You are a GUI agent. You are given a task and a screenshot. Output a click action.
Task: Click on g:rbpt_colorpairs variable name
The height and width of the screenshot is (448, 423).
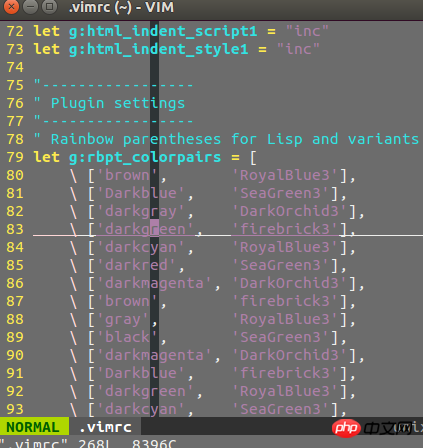coord(145,157)
